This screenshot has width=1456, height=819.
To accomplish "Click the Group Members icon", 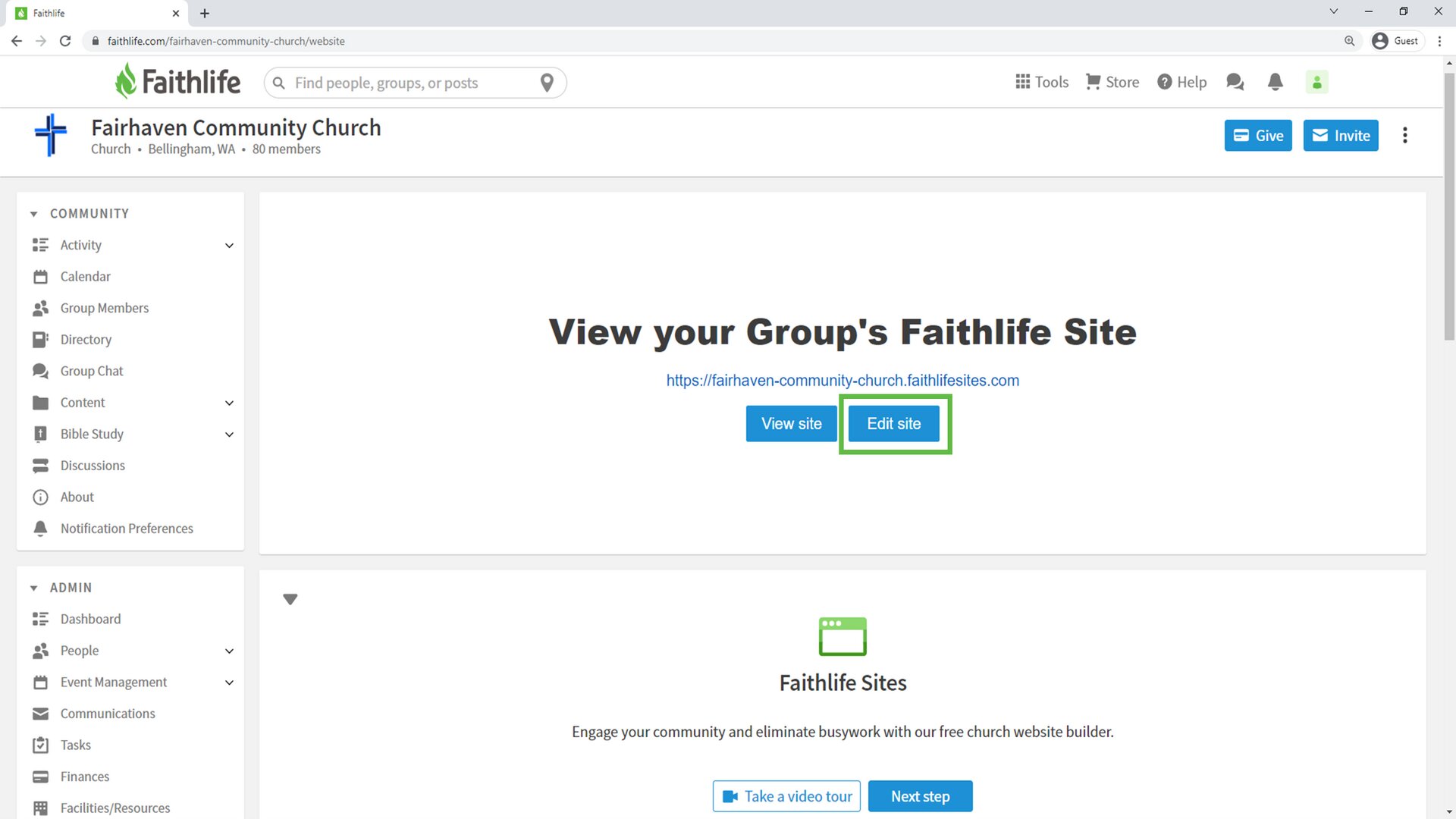I will (x=40, y=308).
